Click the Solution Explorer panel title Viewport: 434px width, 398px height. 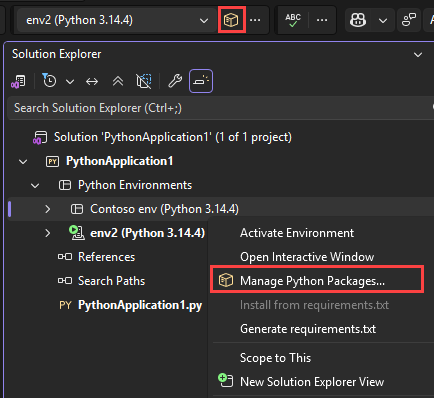point(56,54)
